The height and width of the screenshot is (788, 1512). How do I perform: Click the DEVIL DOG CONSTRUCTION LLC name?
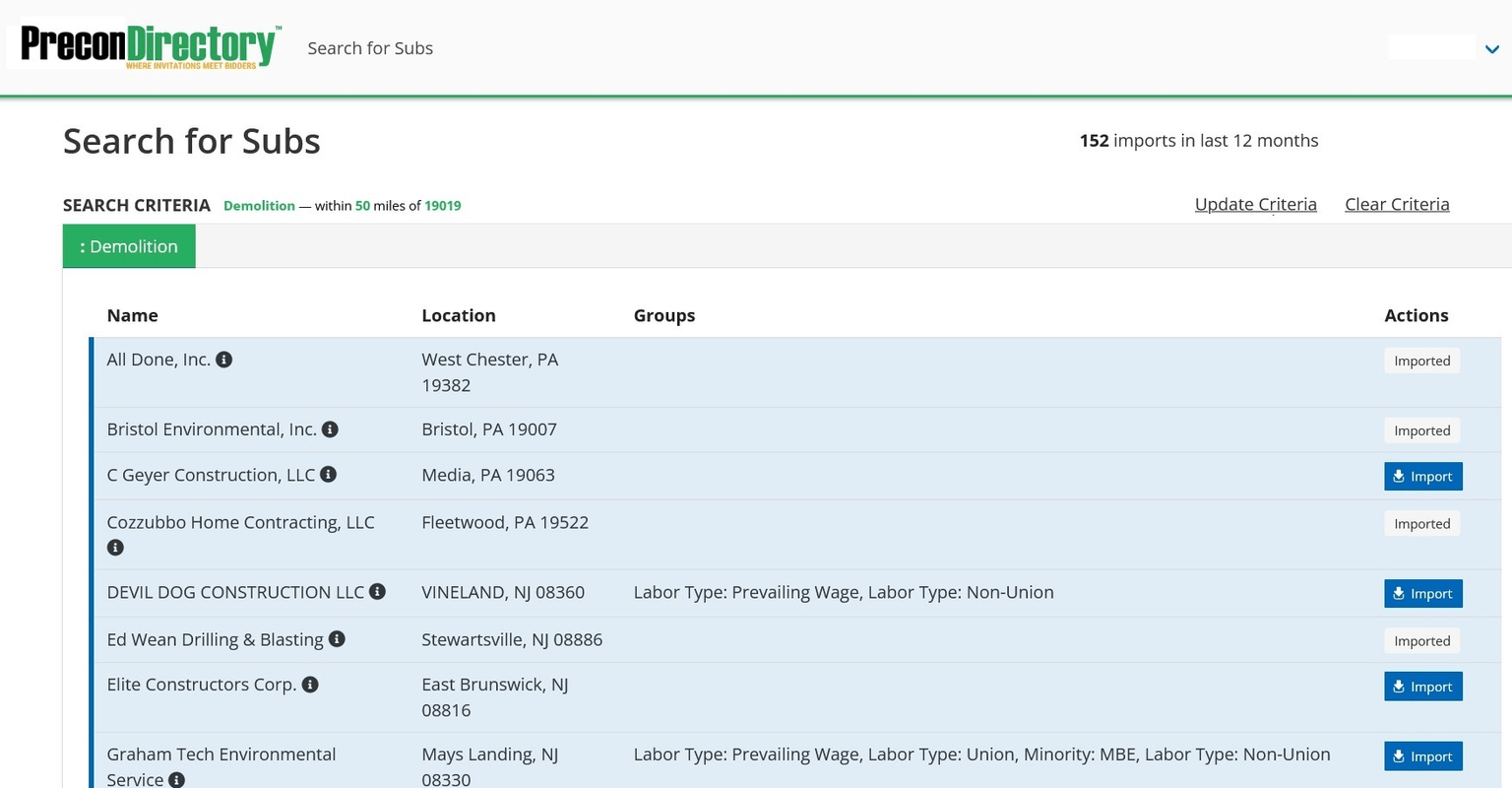click(235, 592)
